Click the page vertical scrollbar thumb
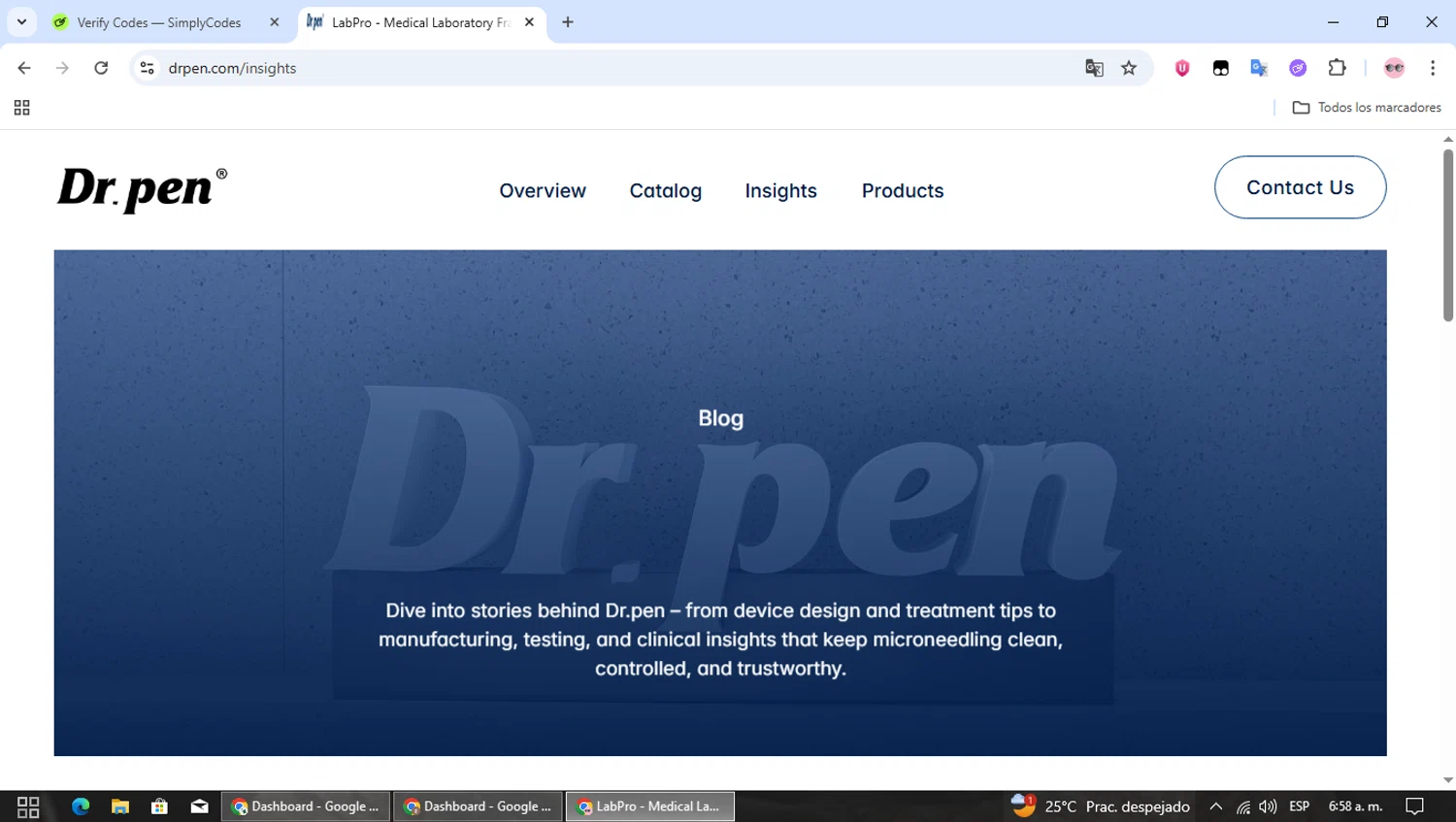This screenshot has width=1456, height=822. 1448,235
